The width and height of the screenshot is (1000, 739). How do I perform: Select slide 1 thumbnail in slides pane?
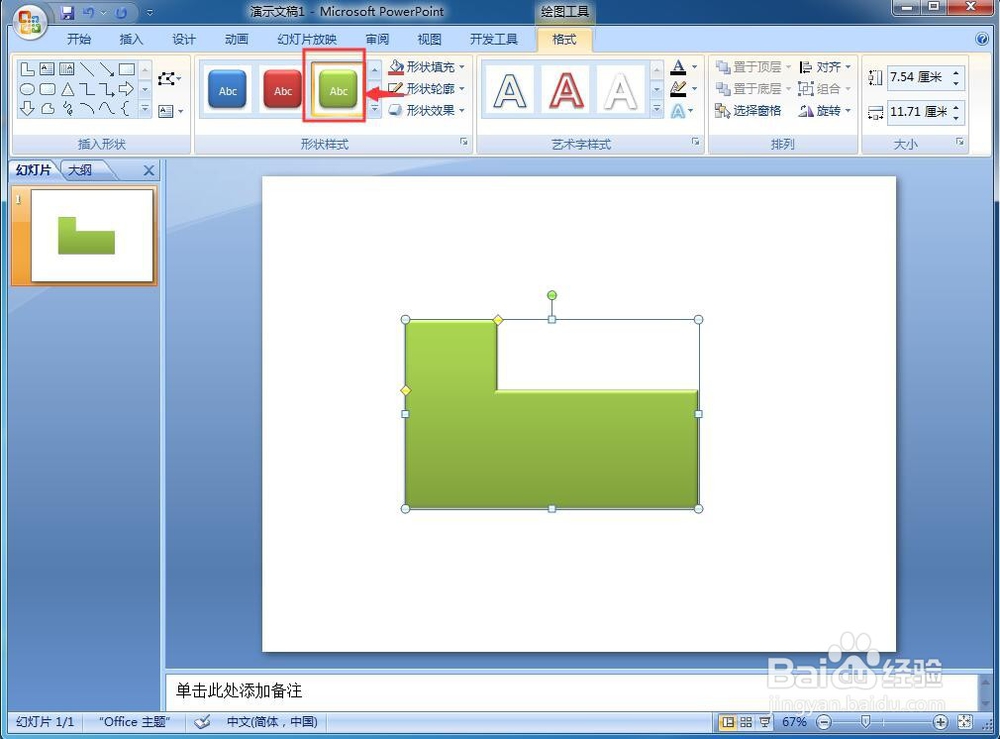[x=92, y=235]
